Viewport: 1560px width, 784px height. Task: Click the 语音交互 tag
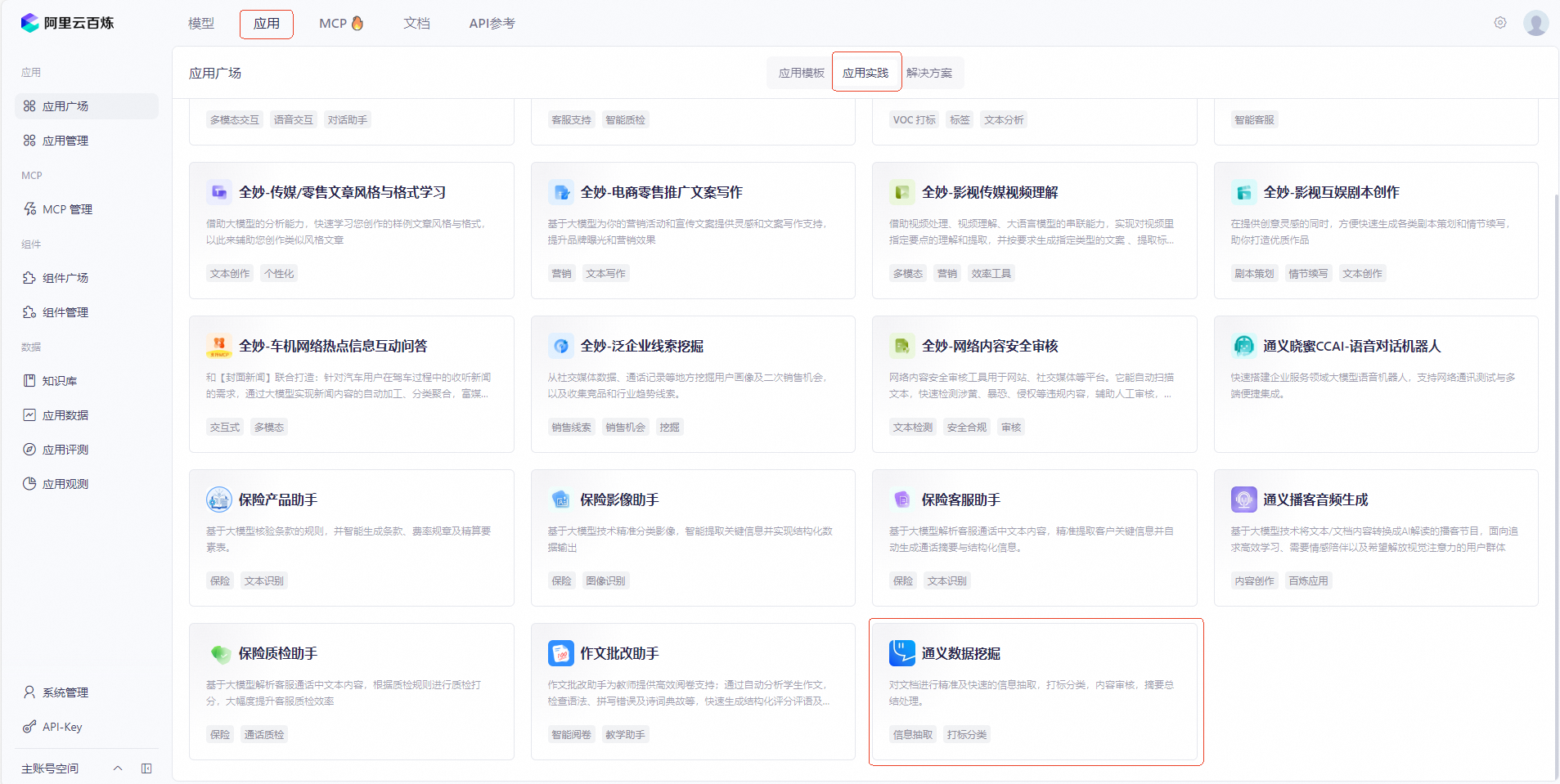[x=294, y=119]
